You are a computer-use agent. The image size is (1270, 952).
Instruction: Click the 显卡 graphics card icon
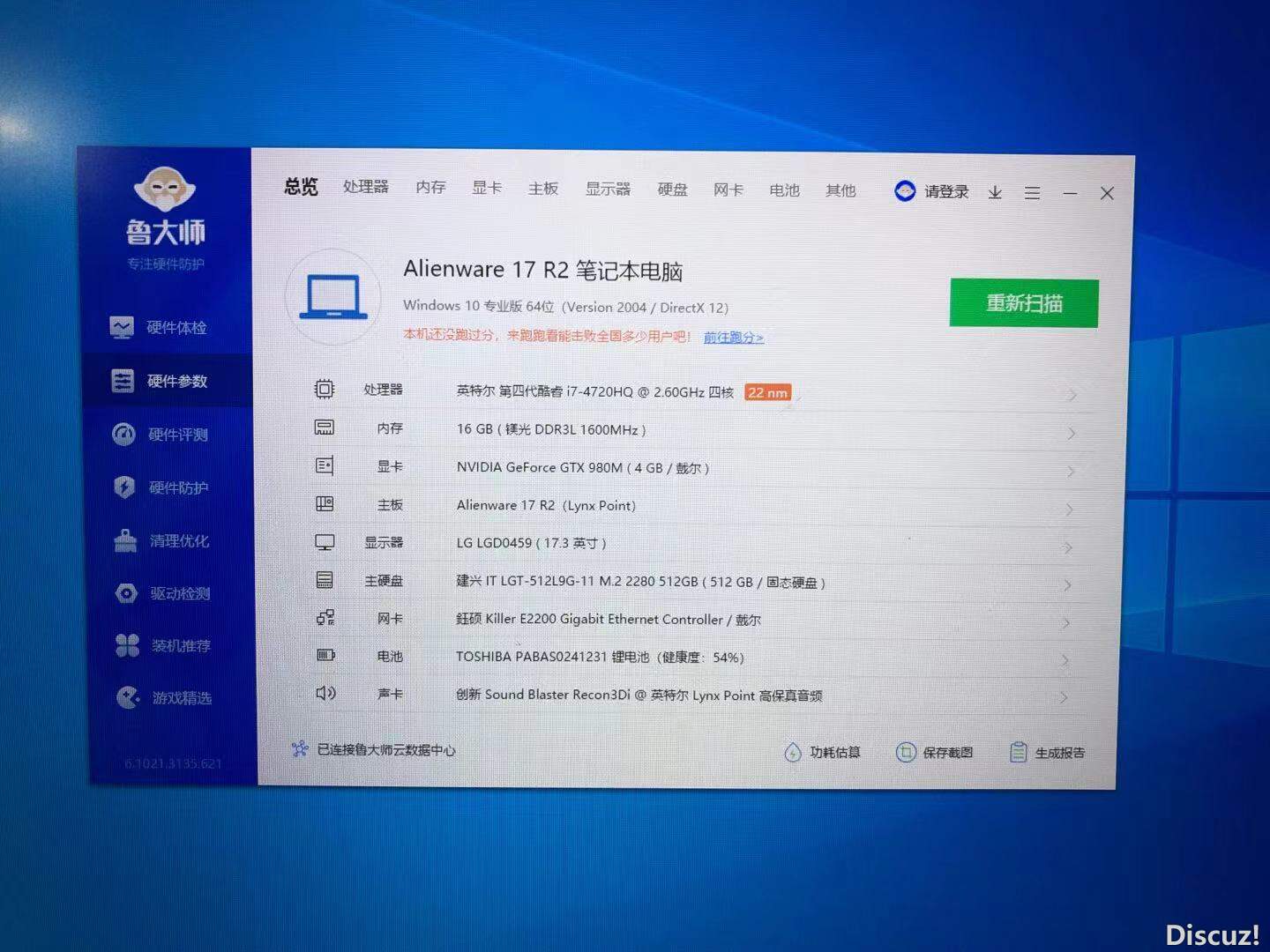[x=325, y=465]
